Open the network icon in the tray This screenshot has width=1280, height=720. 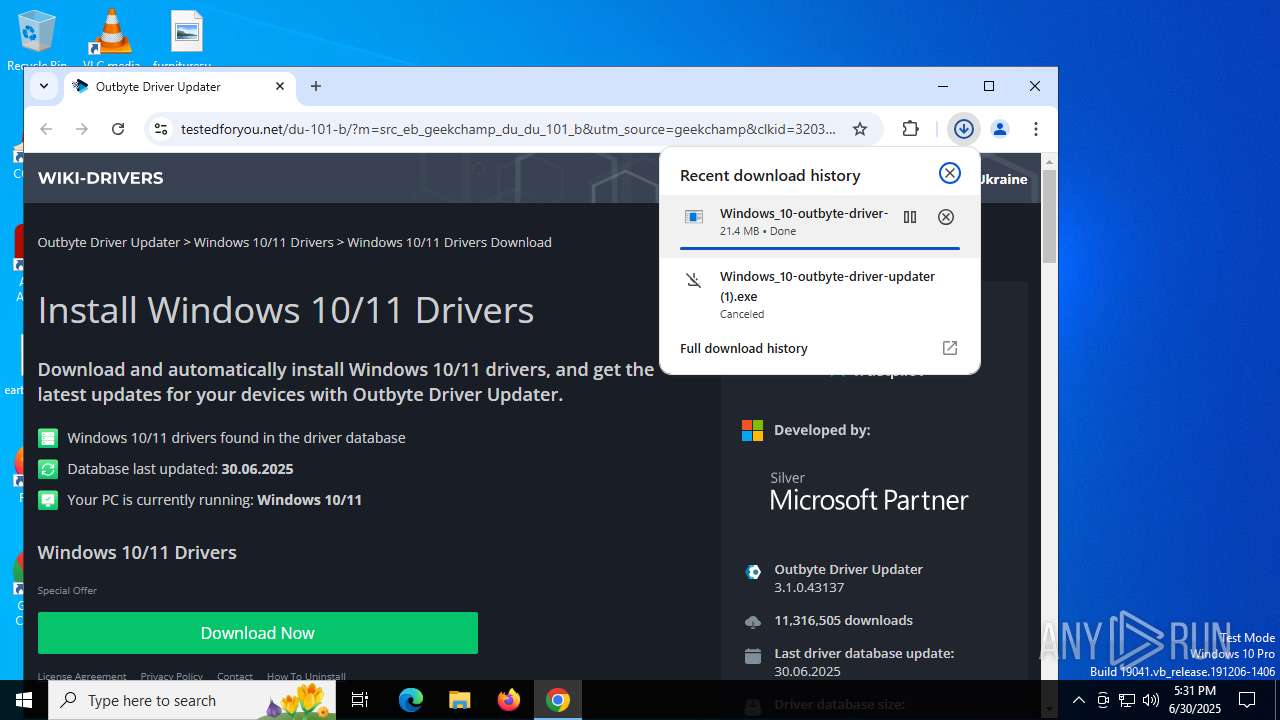pyautogui.click(x=1127, y=700)
